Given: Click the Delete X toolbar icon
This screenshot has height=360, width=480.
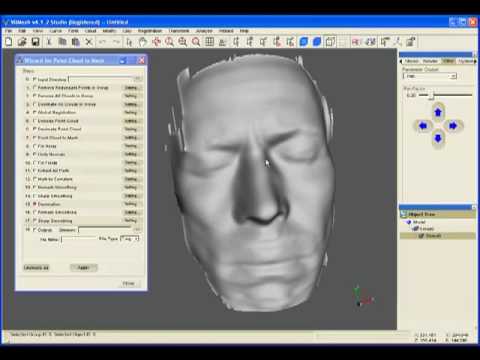Looking at the screenshot, I should click(89, 42).
